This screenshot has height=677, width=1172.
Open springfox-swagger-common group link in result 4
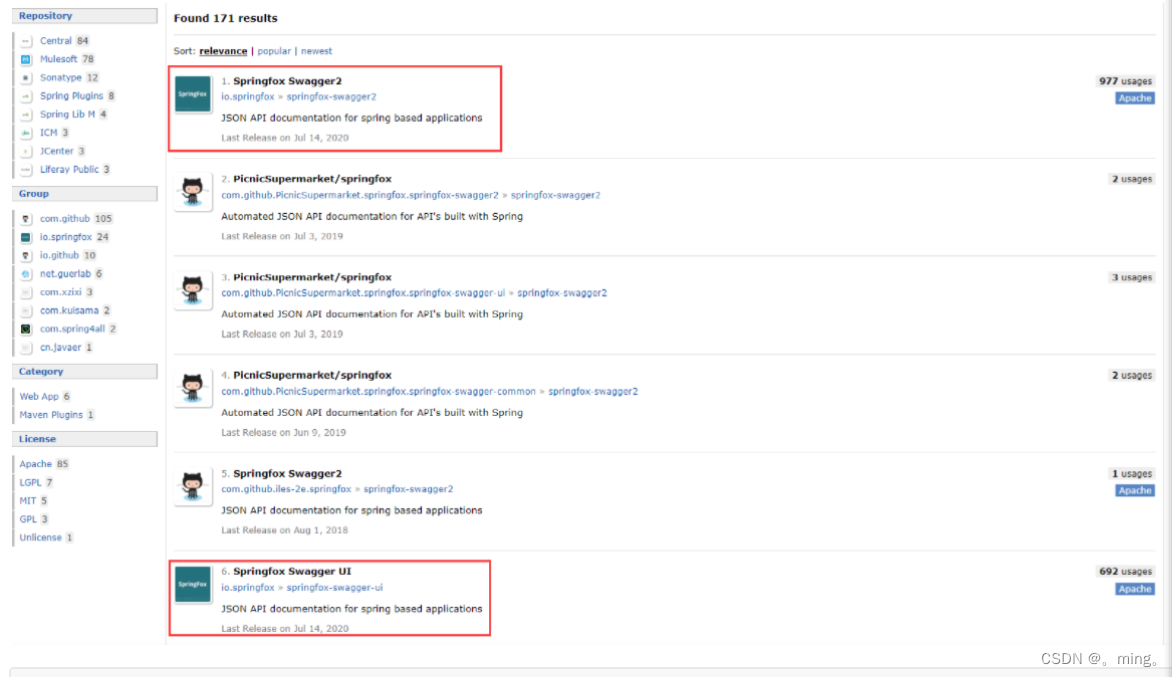coord(378,392)
